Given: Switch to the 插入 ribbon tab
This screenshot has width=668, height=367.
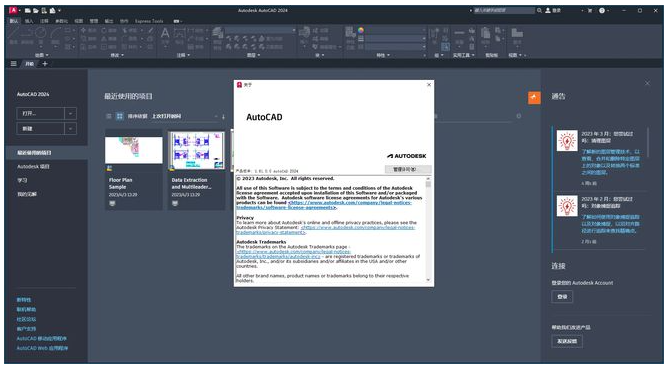Looking at the screenshot, I should (x=29, y=21).
